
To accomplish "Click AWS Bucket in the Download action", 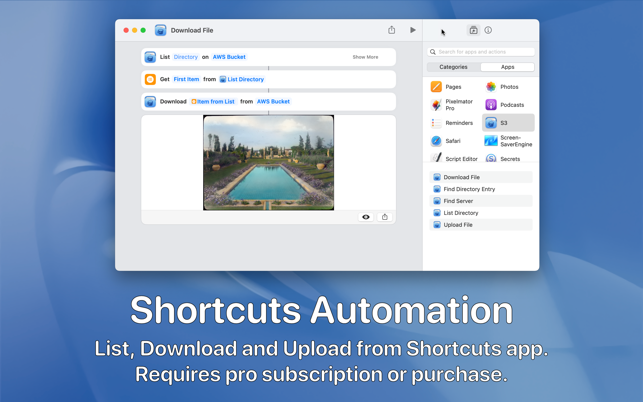I will tap(273, 101).
